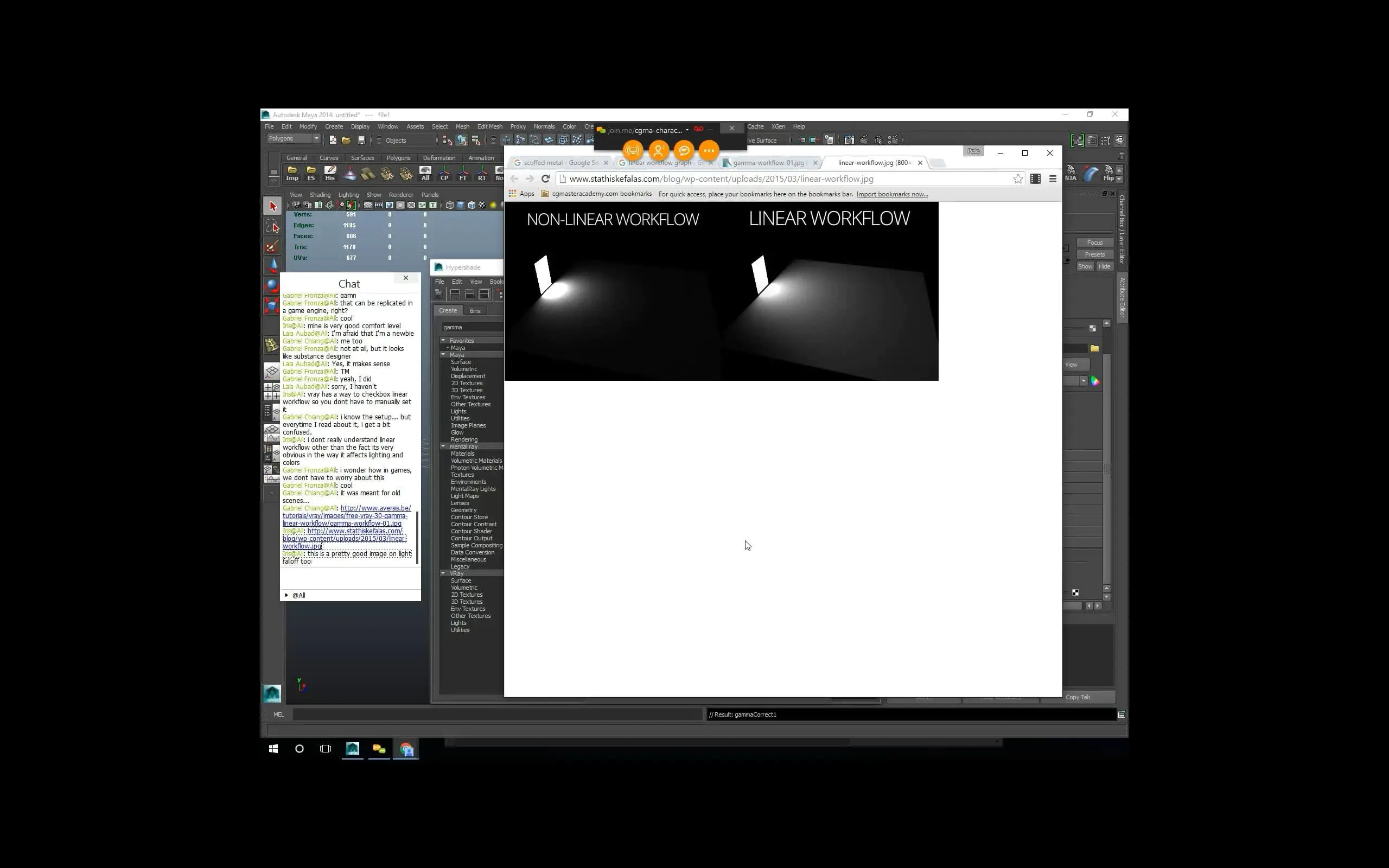
Task: Click Maya's New scene icon
Action: click(x=333, y=140)
